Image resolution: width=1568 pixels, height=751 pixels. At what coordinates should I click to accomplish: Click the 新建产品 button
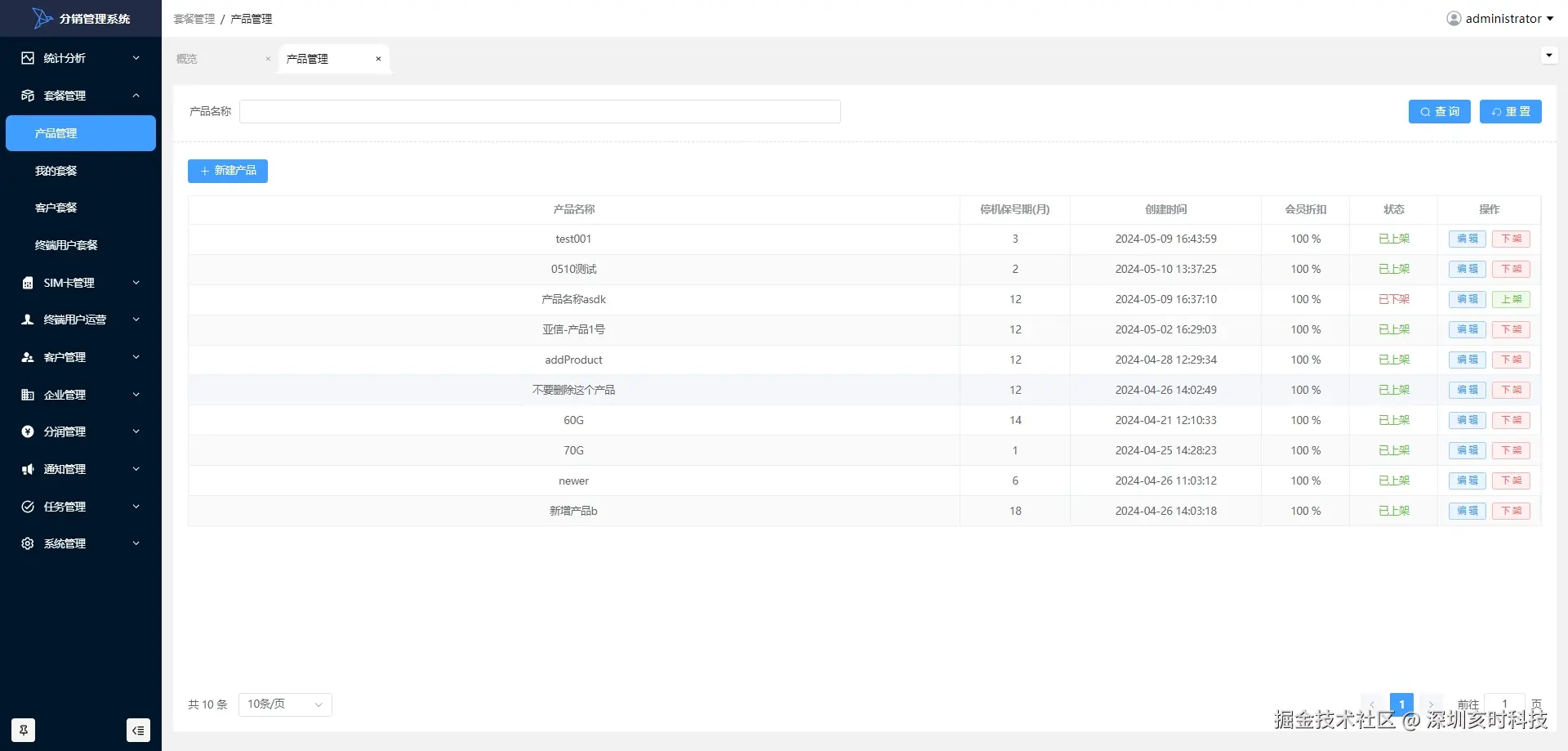228,171
